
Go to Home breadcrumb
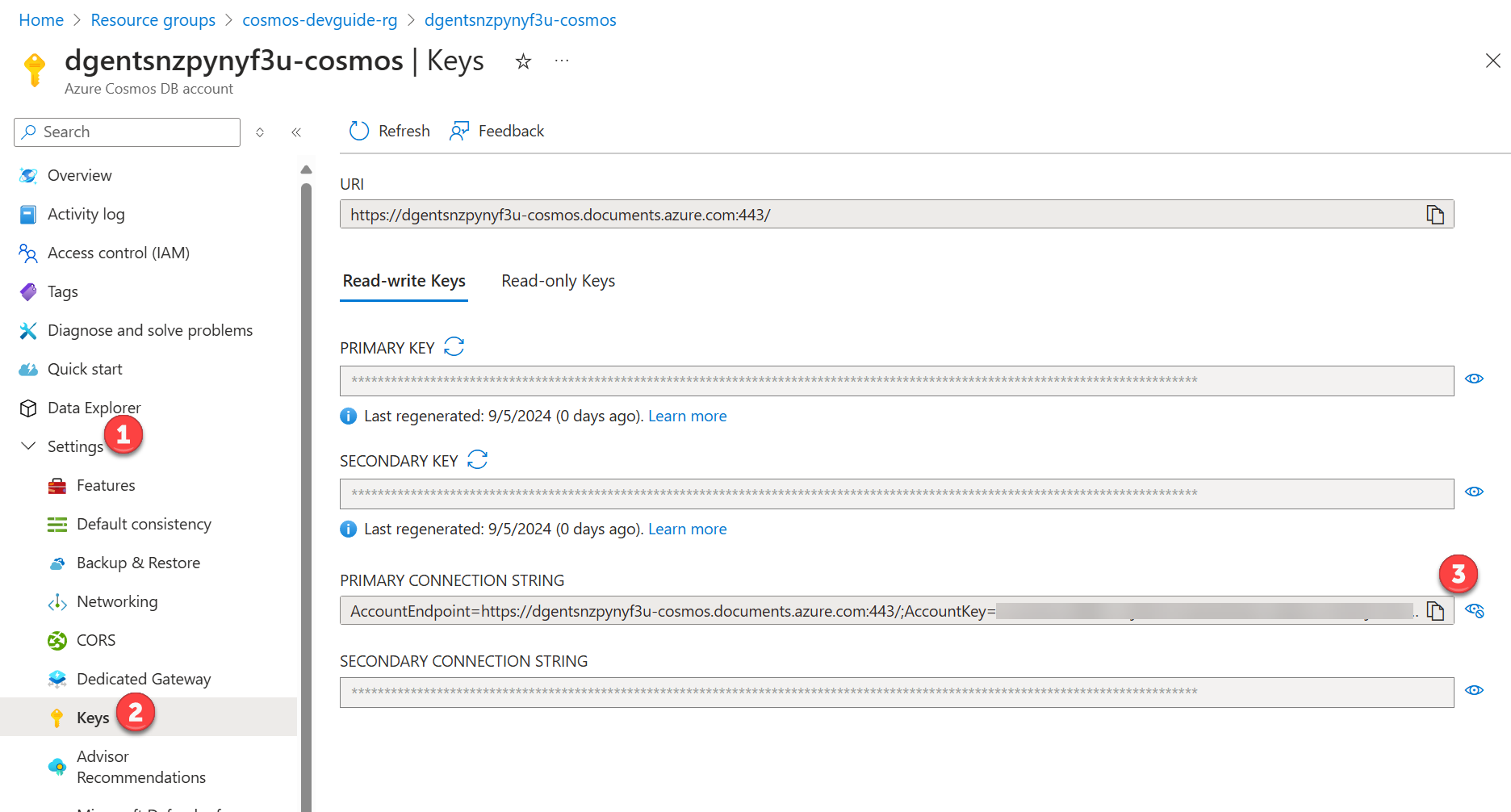[41, 20]
